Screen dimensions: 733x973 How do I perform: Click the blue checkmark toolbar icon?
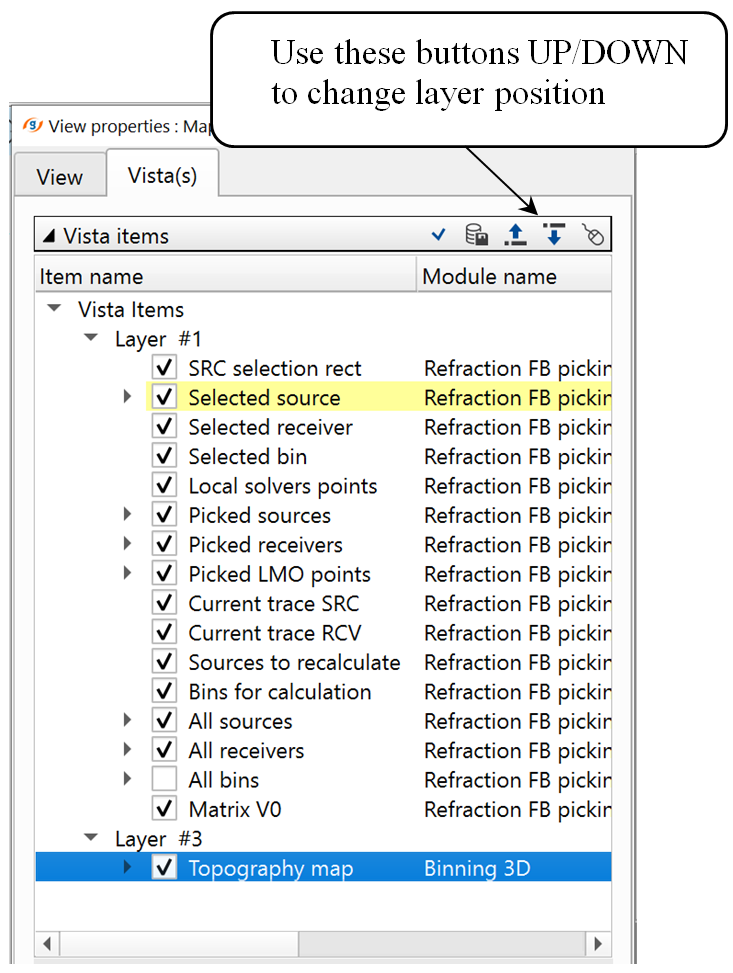(x=438, y=235)
